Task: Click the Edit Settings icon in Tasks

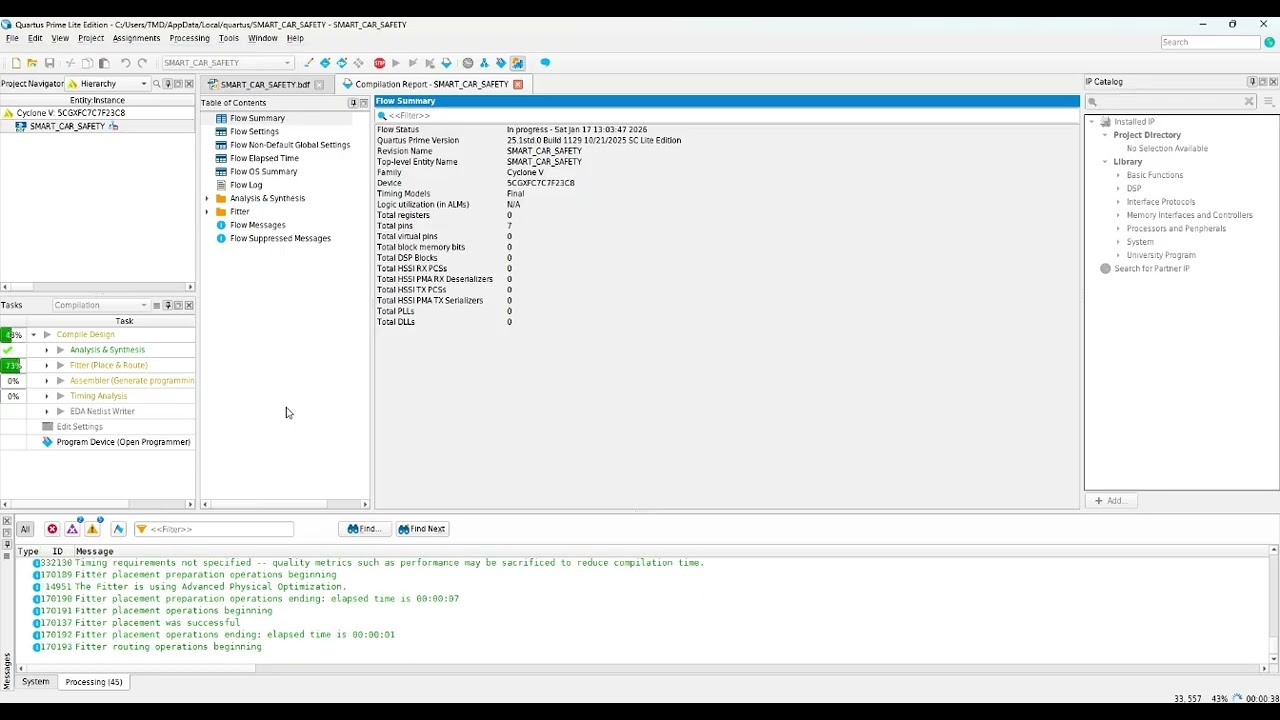Action: tap(47, 427)
